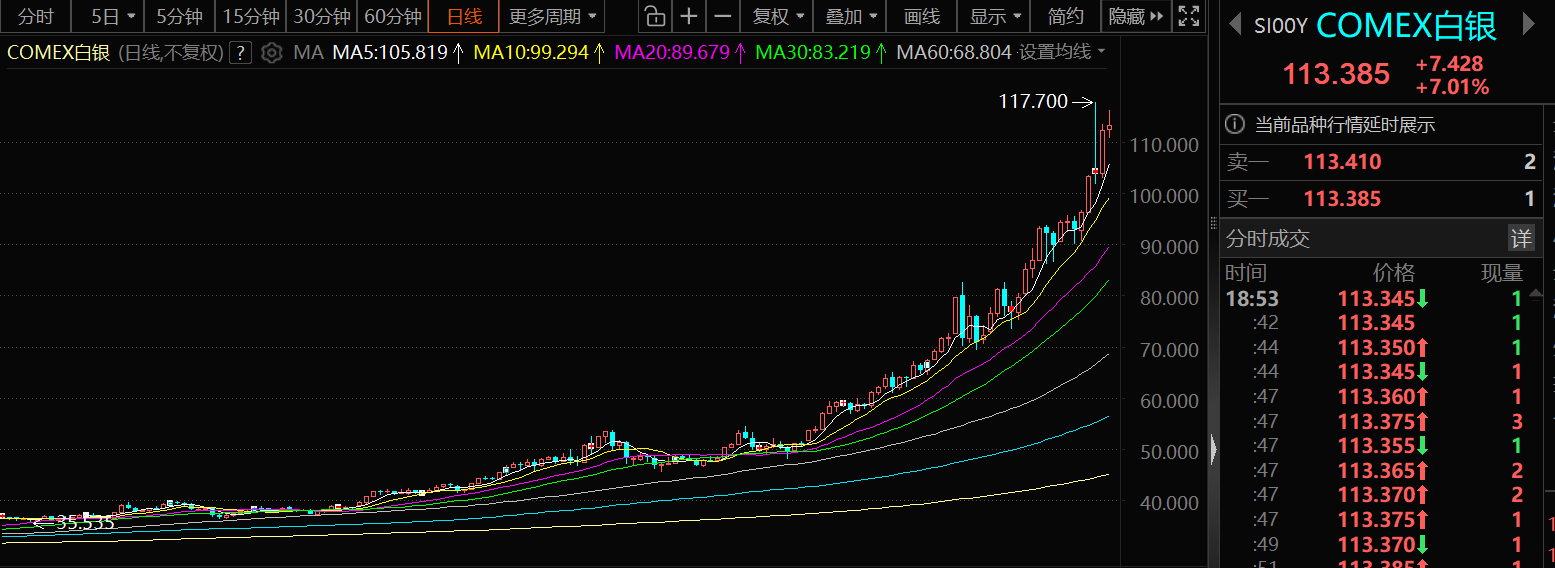Screen dimensions: 1555x568
Task: Click the question mark help icon
Action: tap(240, 53)
